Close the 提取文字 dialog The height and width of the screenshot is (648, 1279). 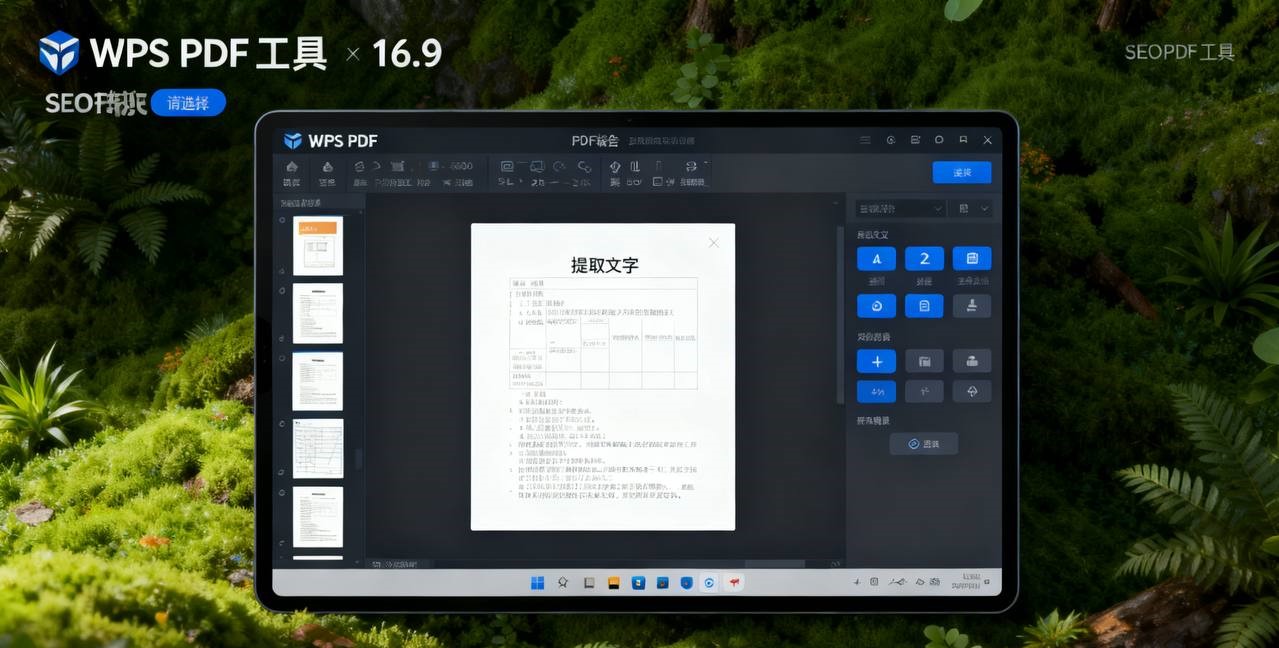[713, 242]
